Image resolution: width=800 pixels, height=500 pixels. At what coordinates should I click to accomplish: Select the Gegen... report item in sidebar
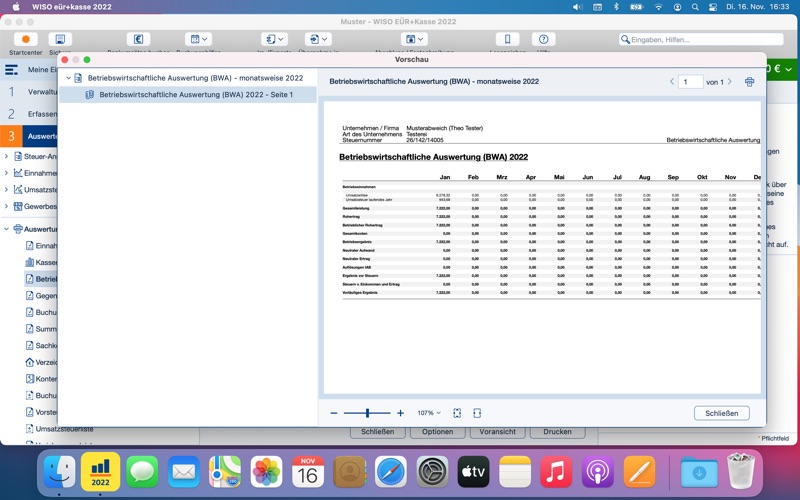[41, 296]
